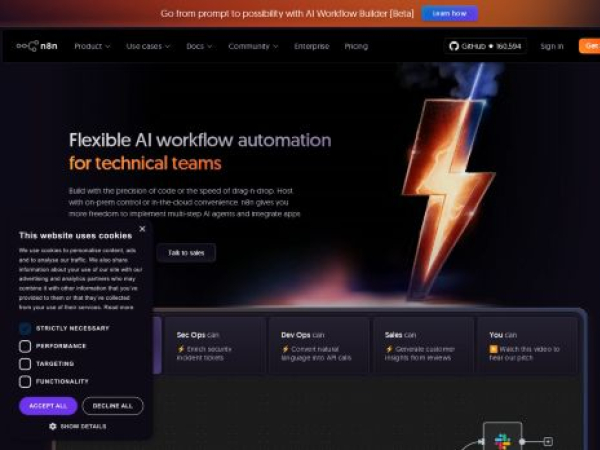Click lightning icon in Sec Ops card
Screen dimensions: 600x450
[x=181, y=349]
